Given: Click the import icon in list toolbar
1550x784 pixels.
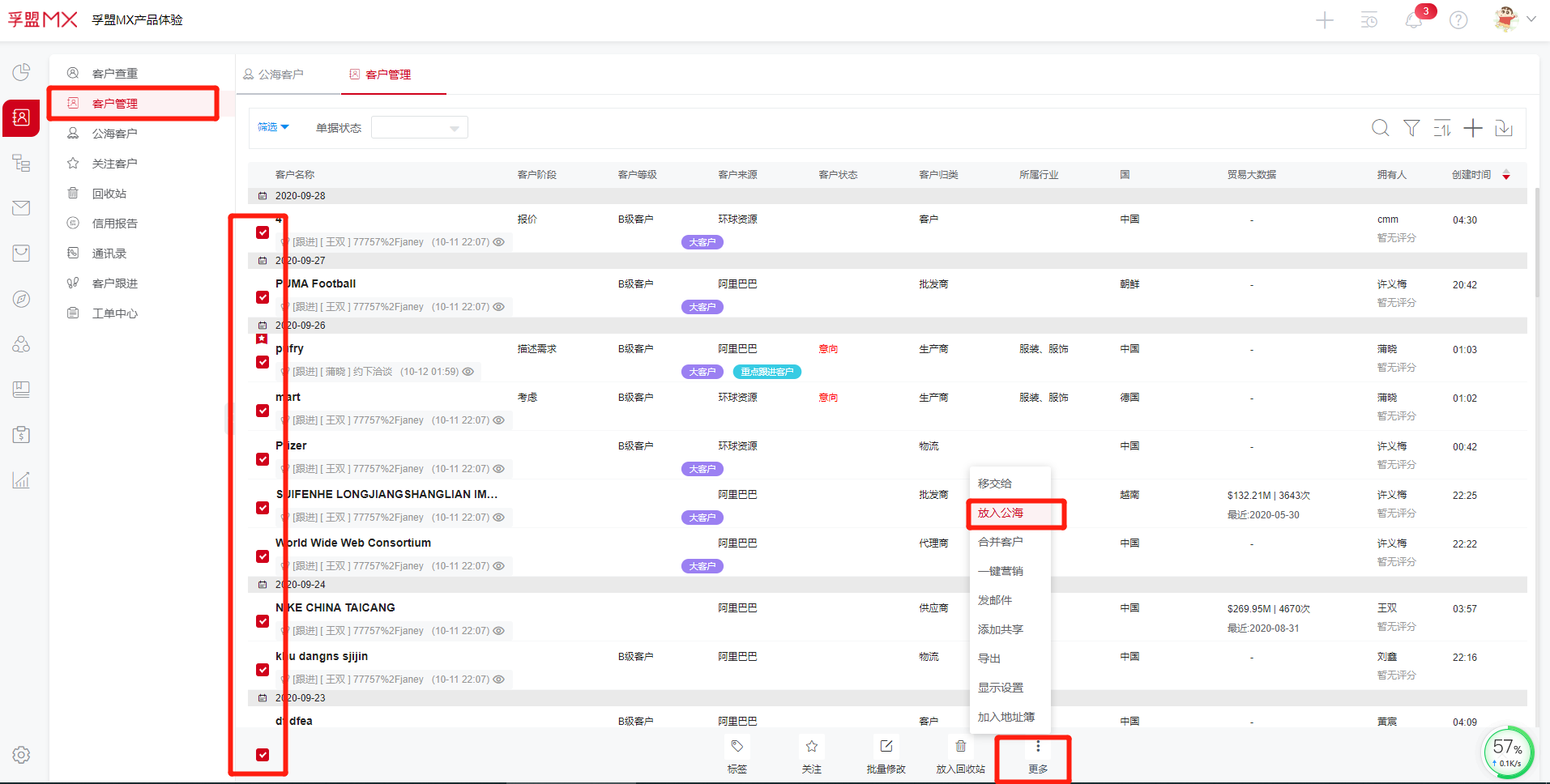Looking at the screenshot, I should 1504,128.
